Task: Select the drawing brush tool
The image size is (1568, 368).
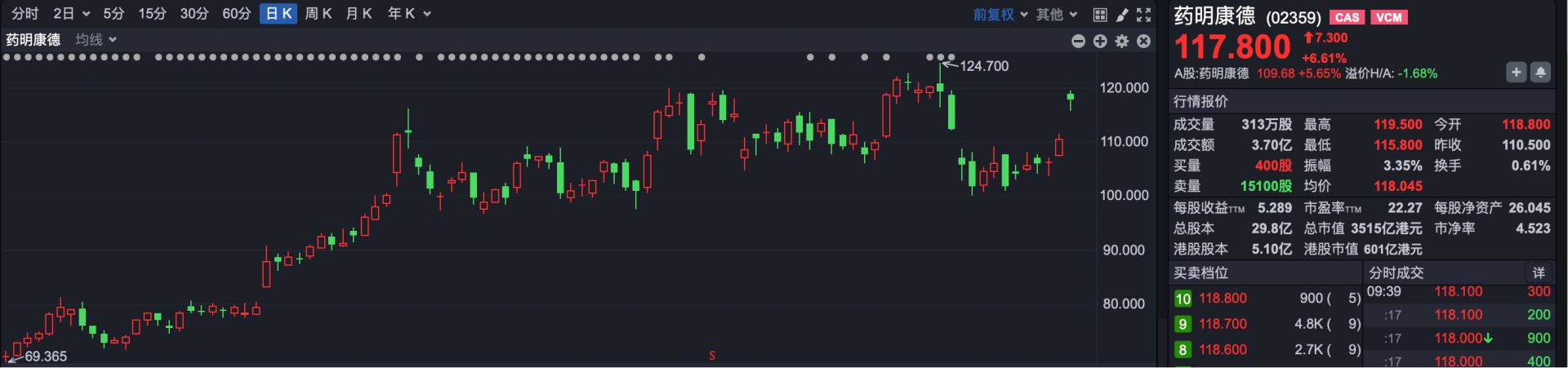Action: (x=1122, y=15)
